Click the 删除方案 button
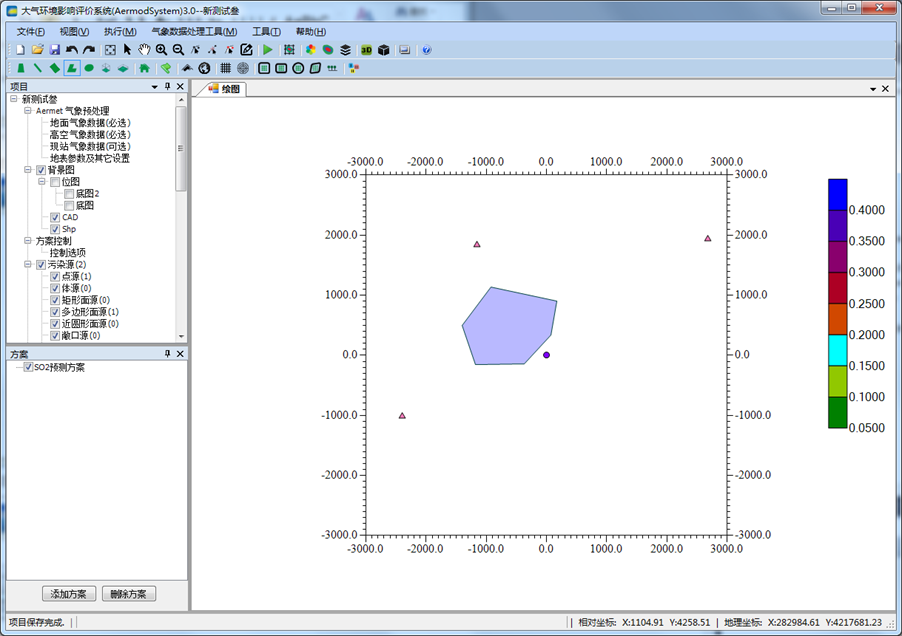The height and width of the screenshot is (636, 902). tap(129, 594)
